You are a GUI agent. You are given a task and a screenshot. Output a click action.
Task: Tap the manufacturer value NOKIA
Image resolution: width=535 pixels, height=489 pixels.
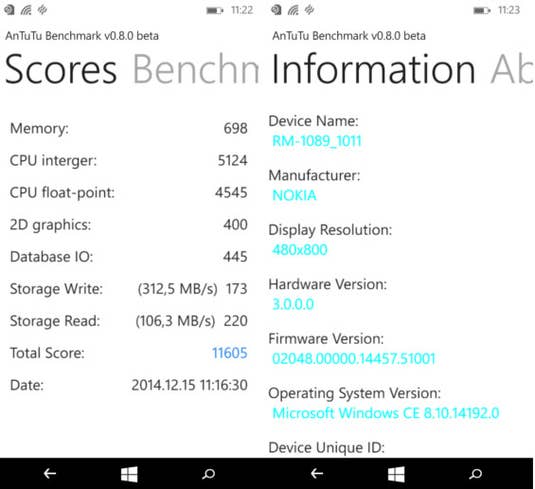(294, 195)
